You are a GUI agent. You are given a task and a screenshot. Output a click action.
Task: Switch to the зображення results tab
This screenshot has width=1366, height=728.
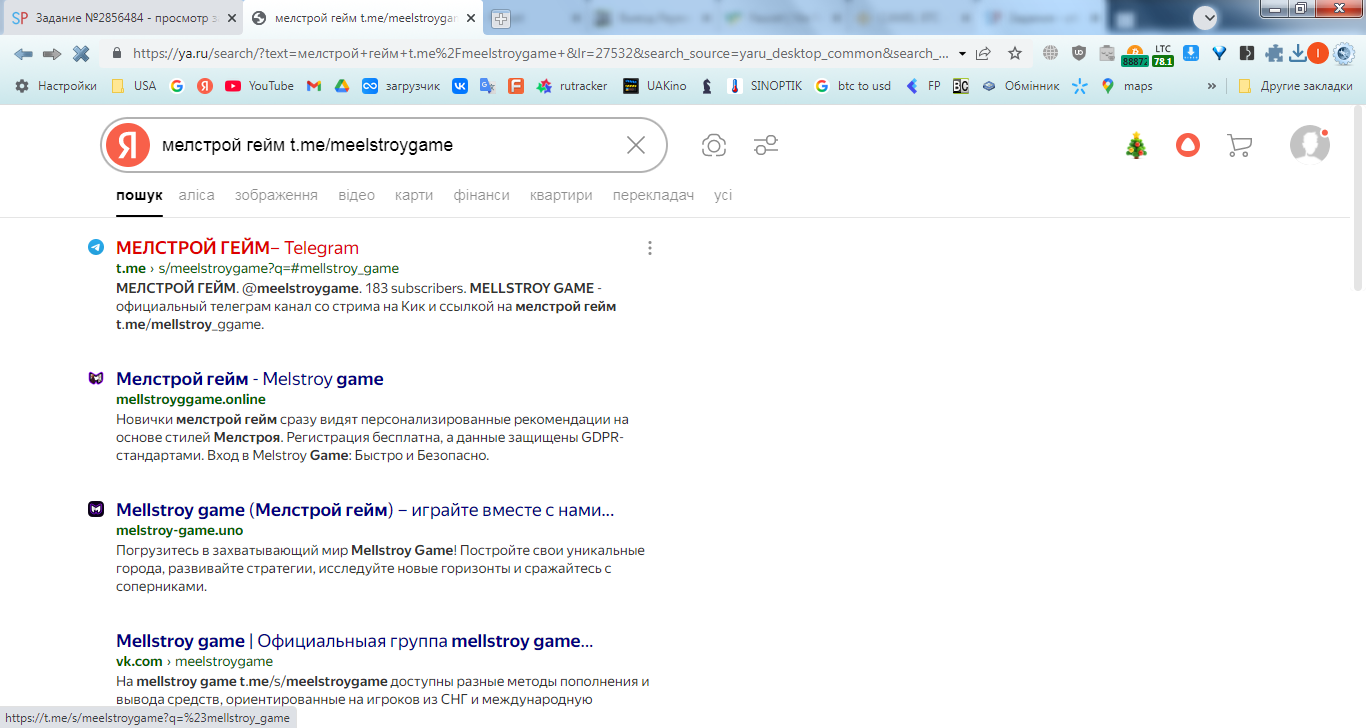[276, 195]
